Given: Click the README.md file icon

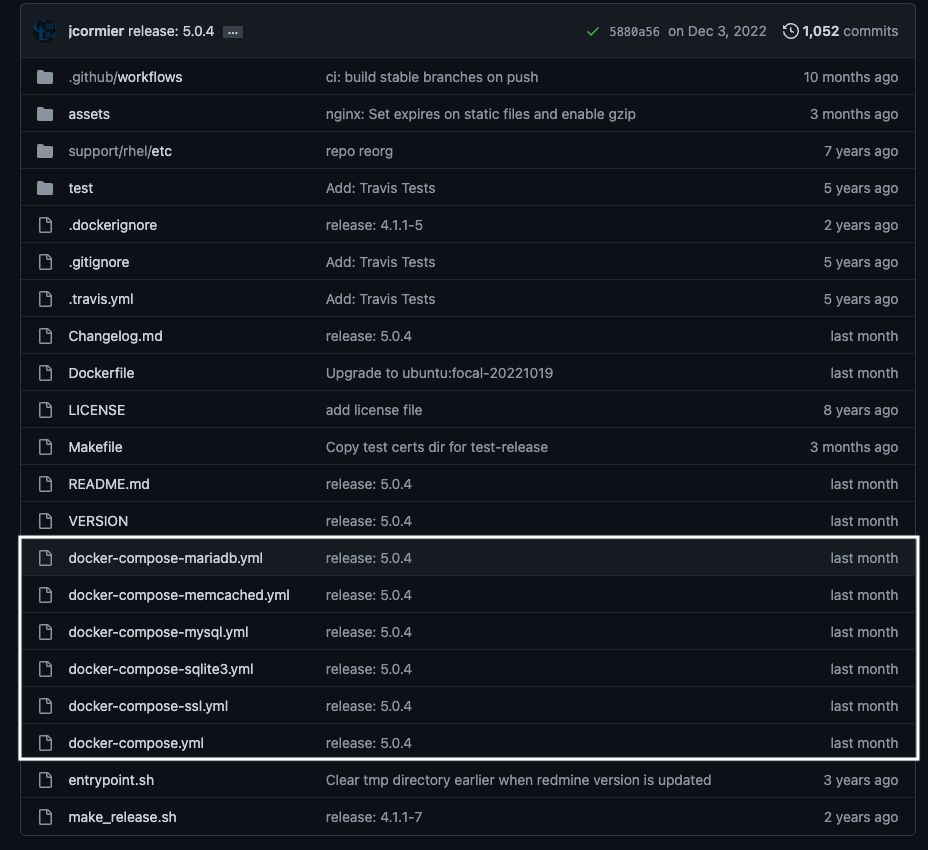Looking at the screenshot, I should (x=45, y=484).
